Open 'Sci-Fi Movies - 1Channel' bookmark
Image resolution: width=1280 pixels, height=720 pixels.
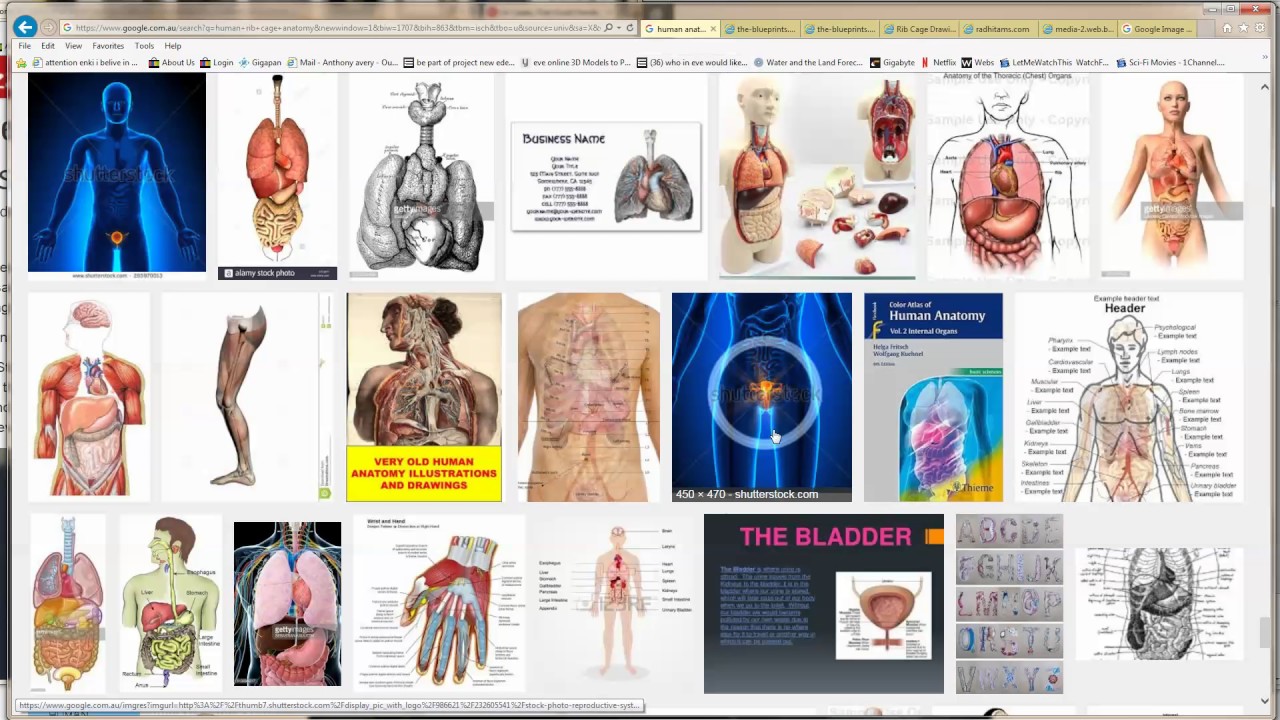coord(1172,62)
